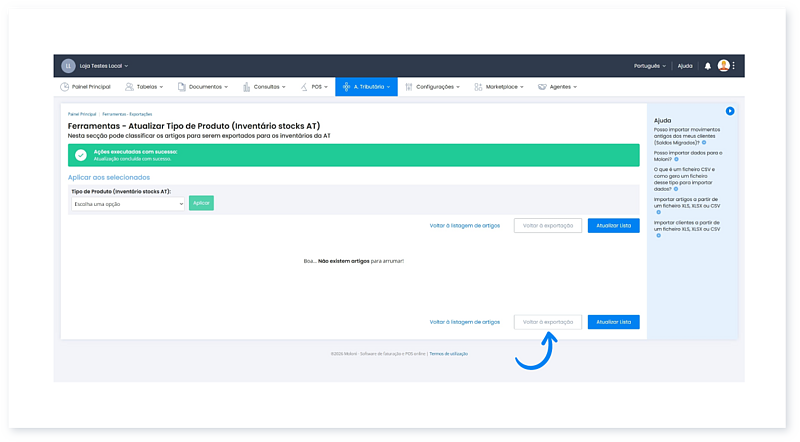Viewport: 800px width, 442px height.
Task: Open arrow icon under 'Importar clientes' help
Action: point(658,235)
